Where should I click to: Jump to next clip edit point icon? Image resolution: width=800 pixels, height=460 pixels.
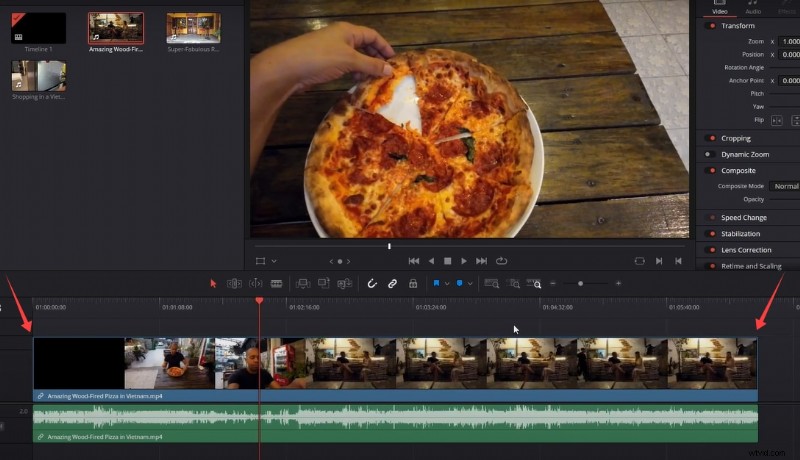659,261
